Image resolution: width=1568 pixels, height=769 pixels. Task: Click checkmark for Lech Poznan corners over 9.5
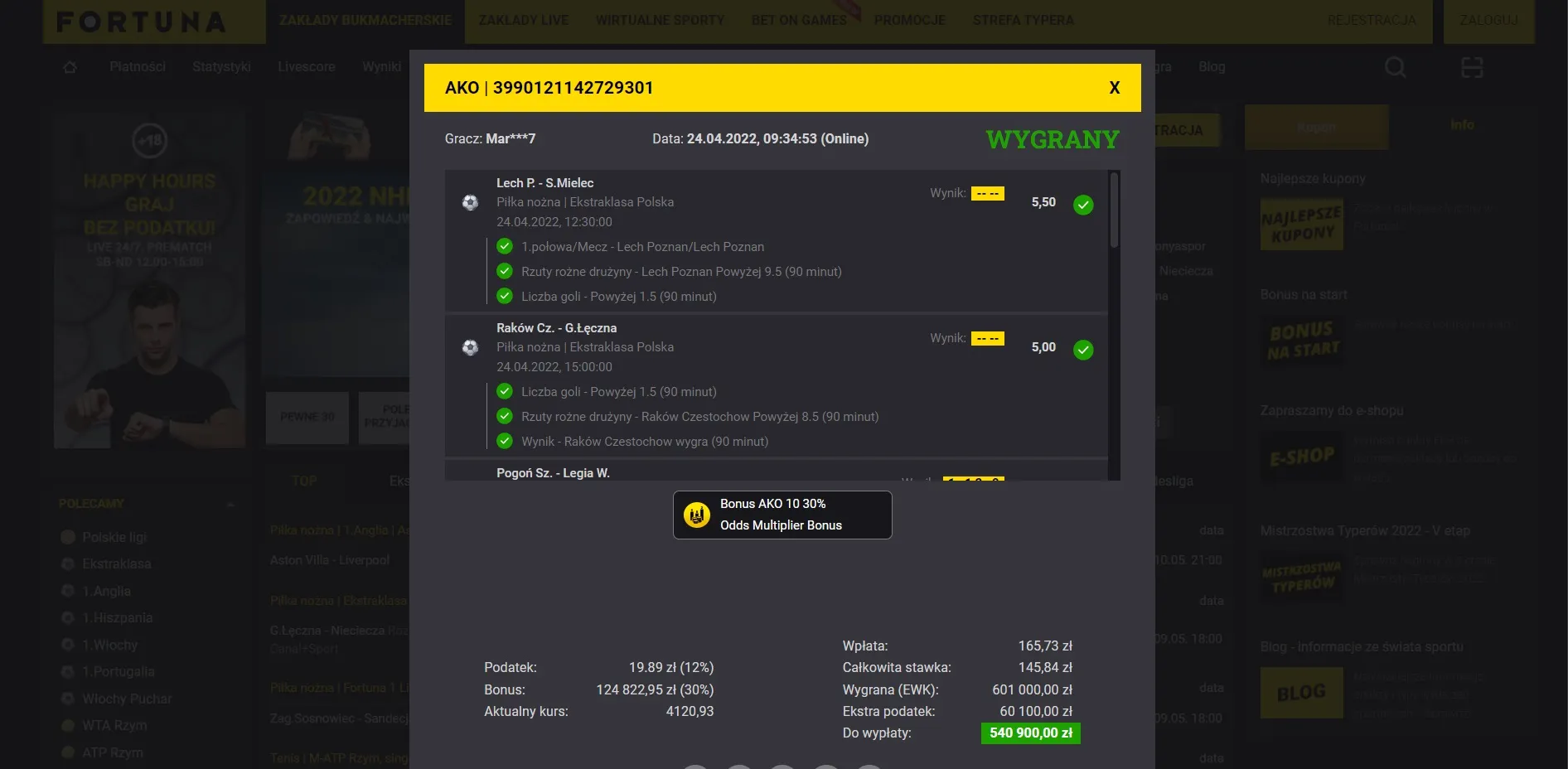pyautogui.click(x=505, y=271)
